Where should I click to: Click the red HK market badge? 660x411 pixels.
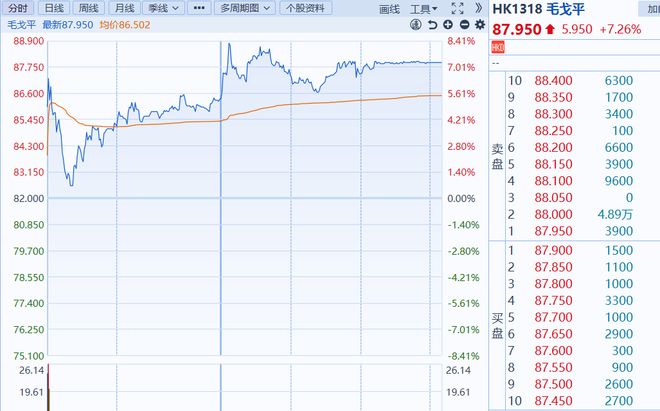coord(497,47)
